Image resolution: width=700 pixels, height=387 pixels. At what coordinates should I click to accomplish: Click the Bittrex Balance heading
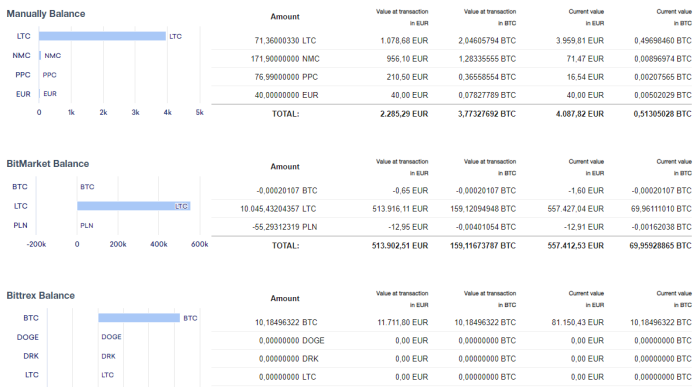click(x=41, y=295)
